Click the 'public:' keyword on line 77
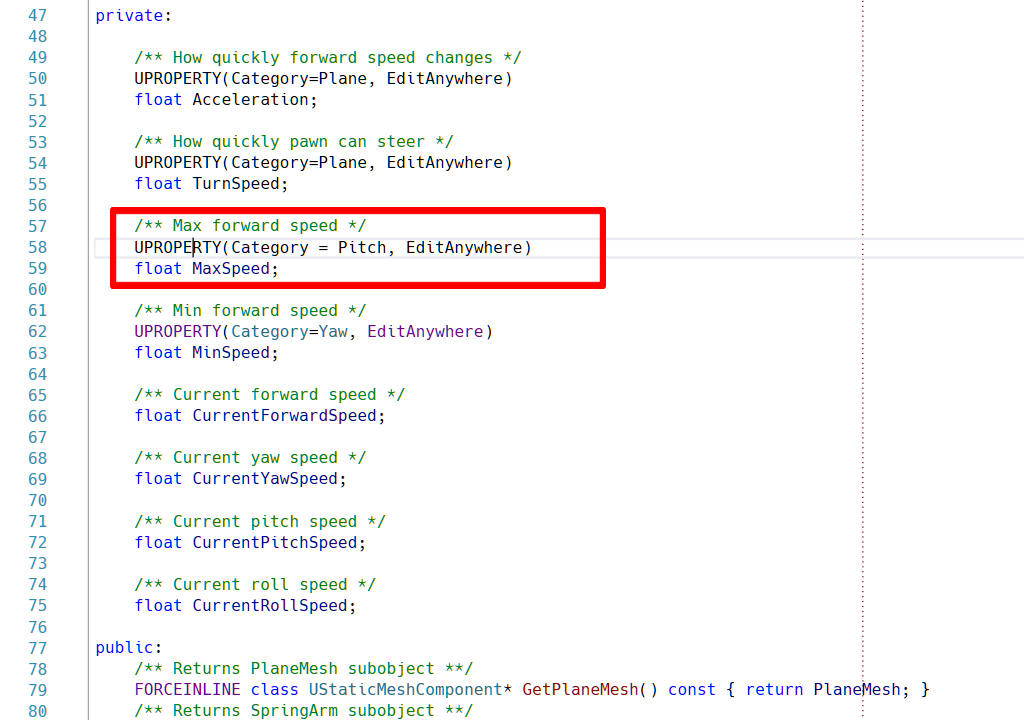Image resolution: width=1024 pixels, height=720 pixels. [128, 647]
